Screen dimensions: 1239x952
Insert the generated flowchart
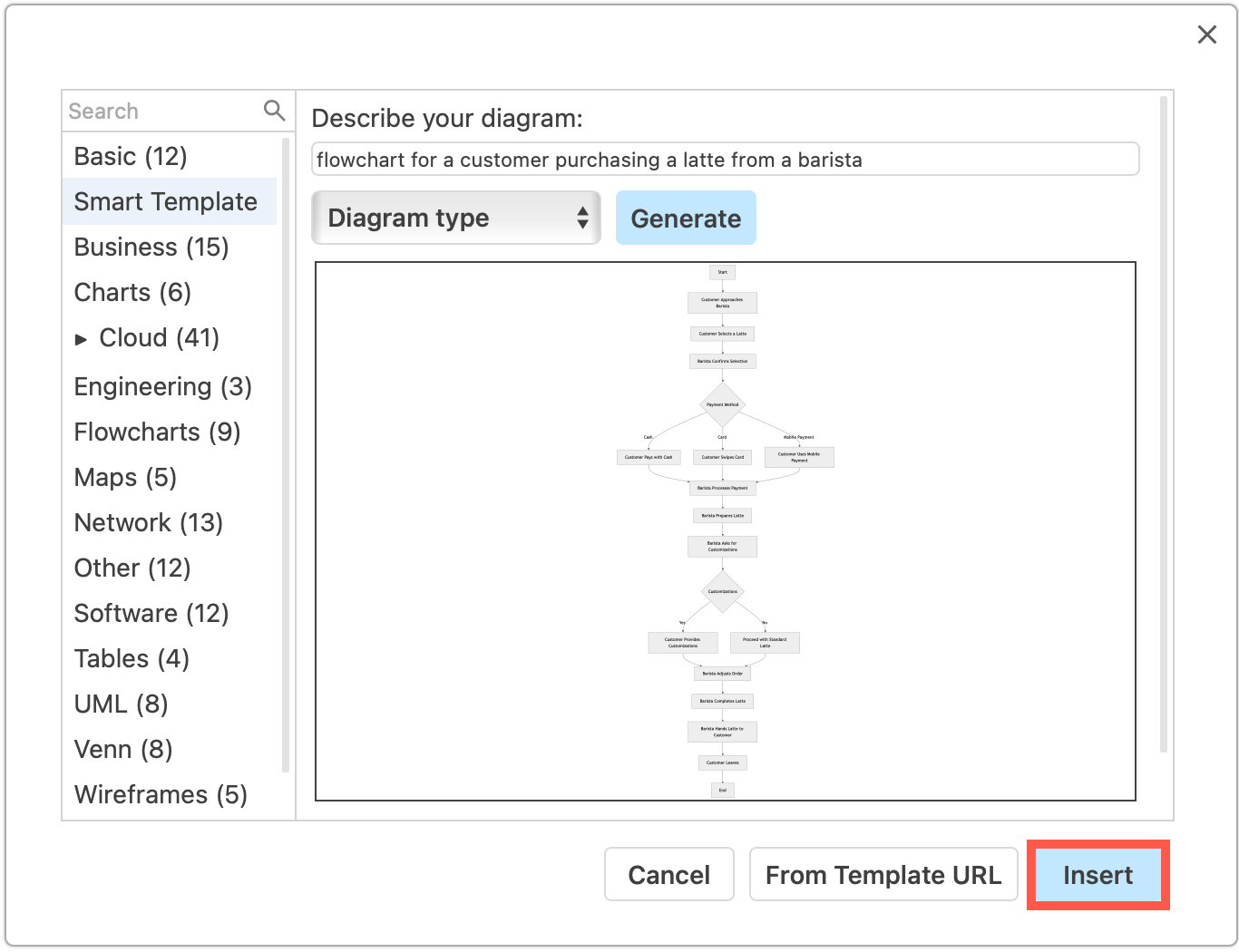1098,875
